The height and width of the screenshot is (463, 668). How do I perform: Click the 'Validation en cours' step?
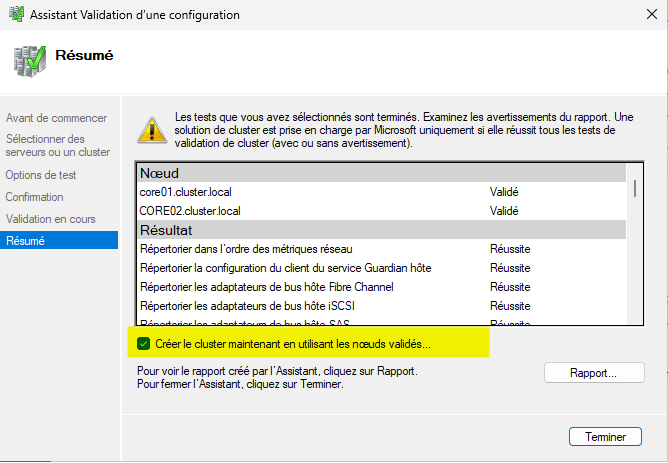48,218
